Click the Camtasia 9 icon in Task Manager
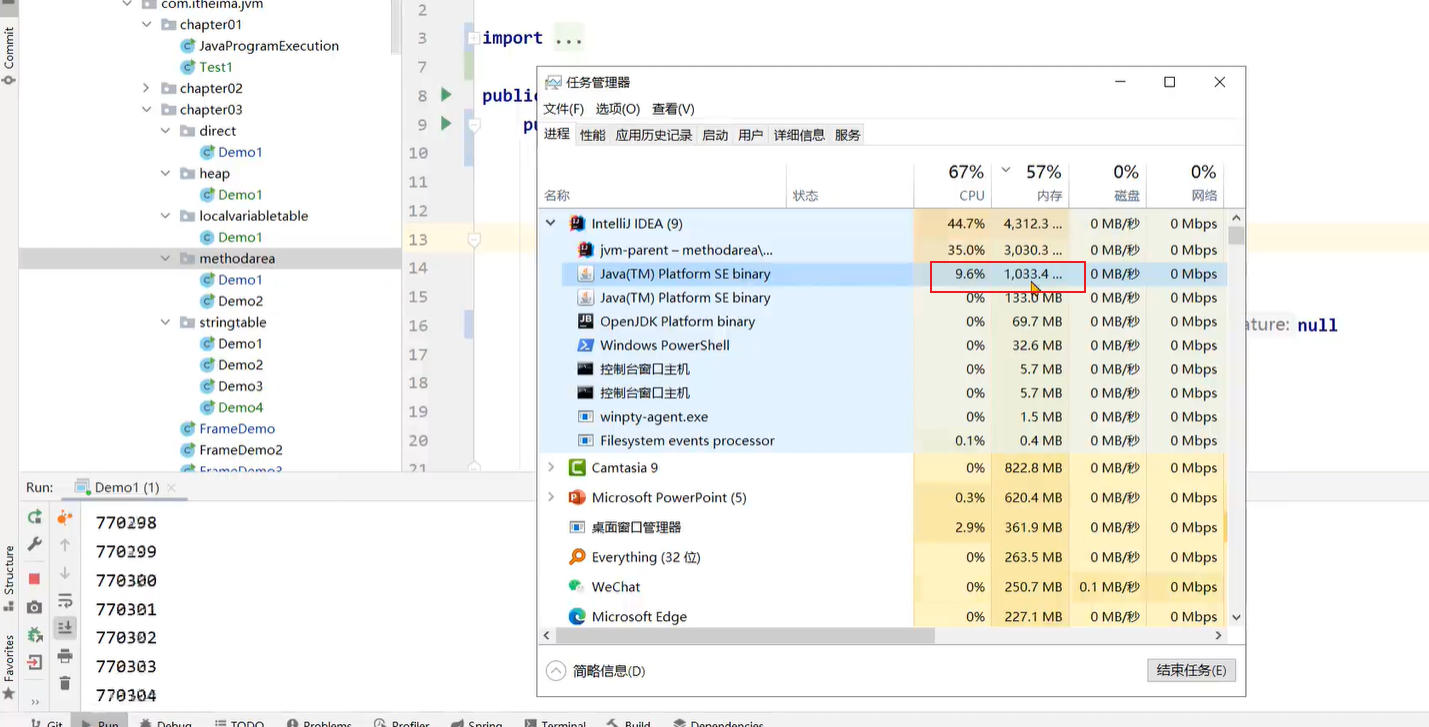The width and height of the screenshot is (1429, 727). click(576, 467)
